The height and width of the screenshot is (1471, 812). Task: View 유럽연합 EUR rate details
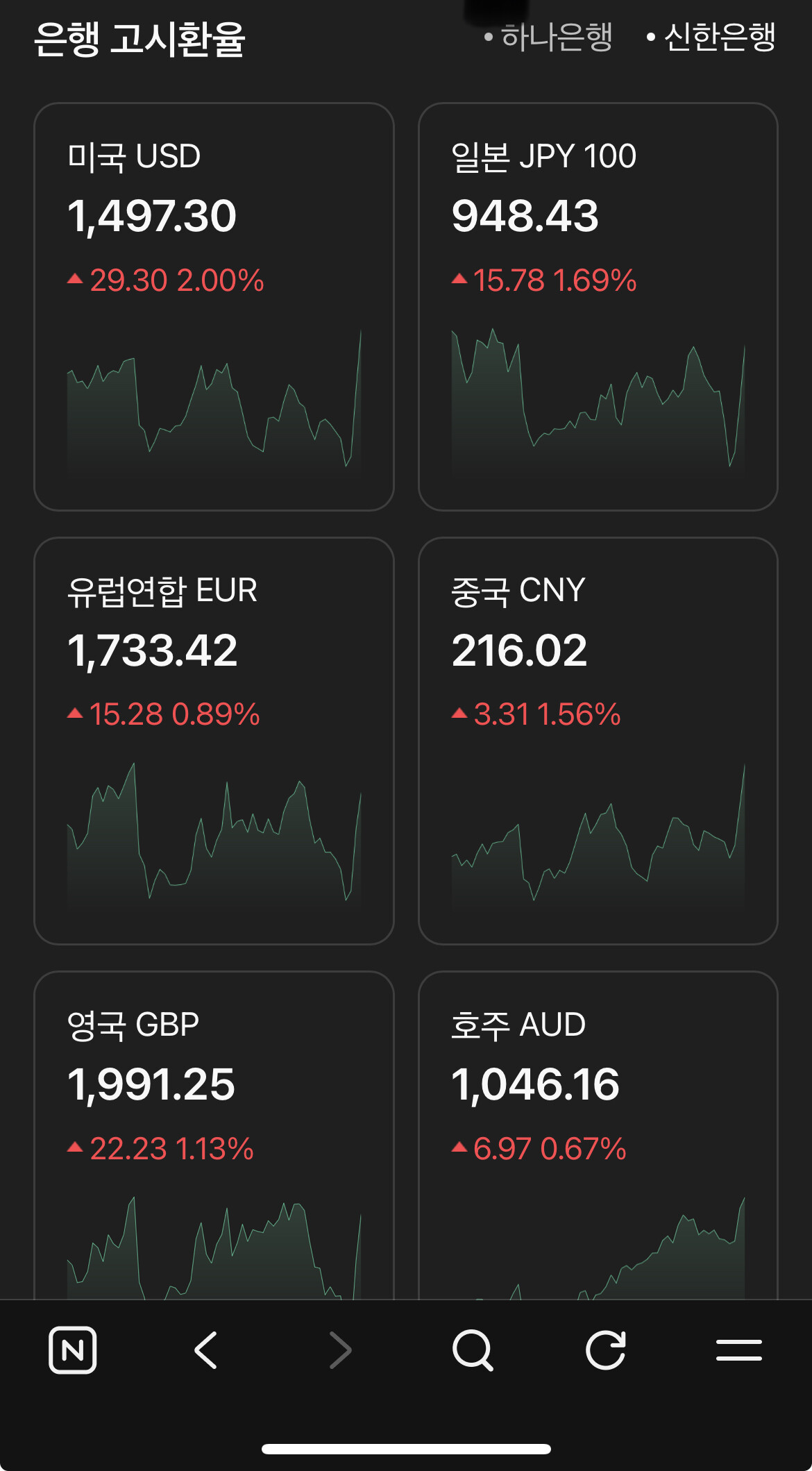(x=214, y=646)
